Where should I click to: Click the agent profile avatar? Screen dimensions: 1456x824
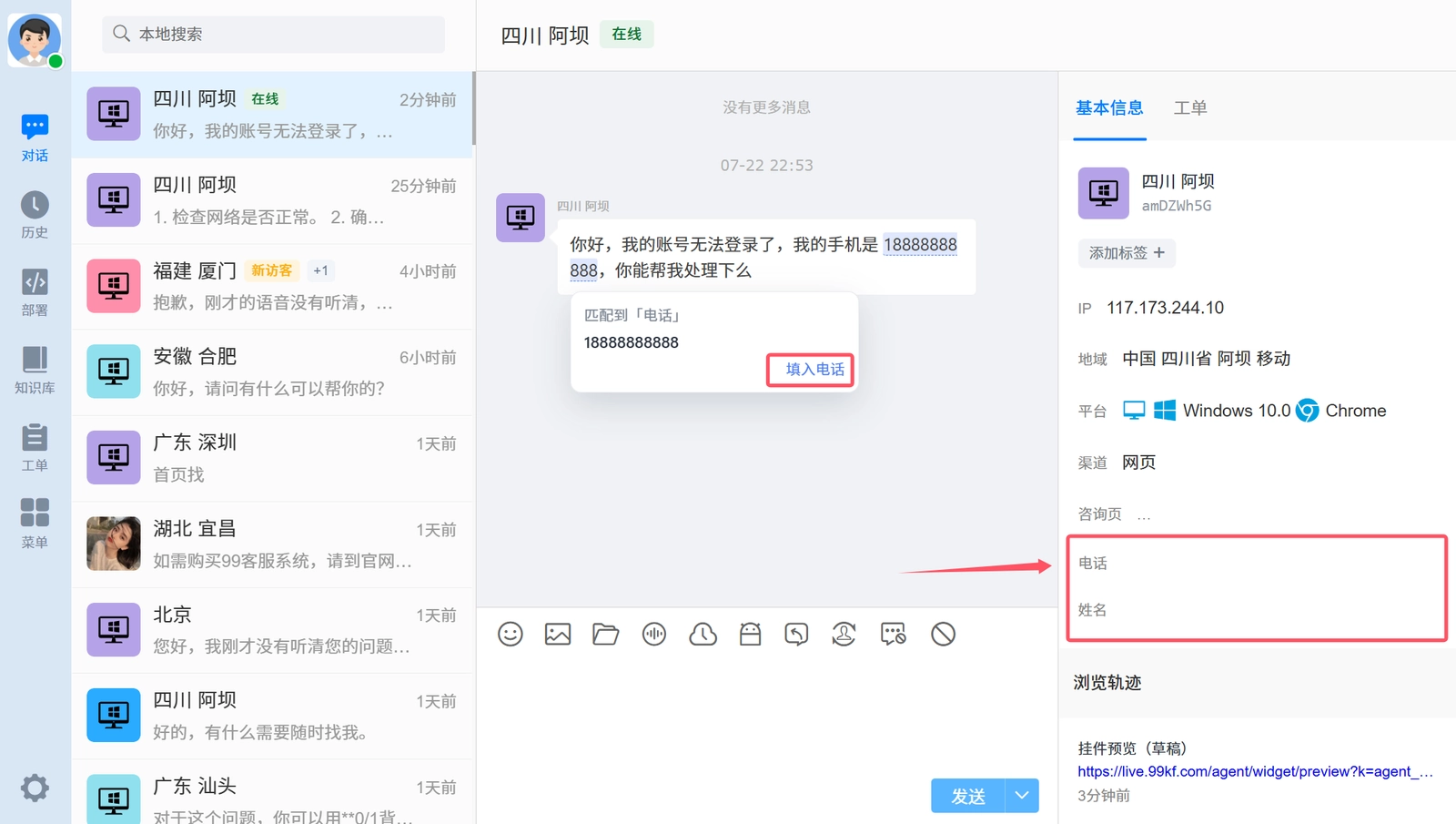(x=35, y=39)
